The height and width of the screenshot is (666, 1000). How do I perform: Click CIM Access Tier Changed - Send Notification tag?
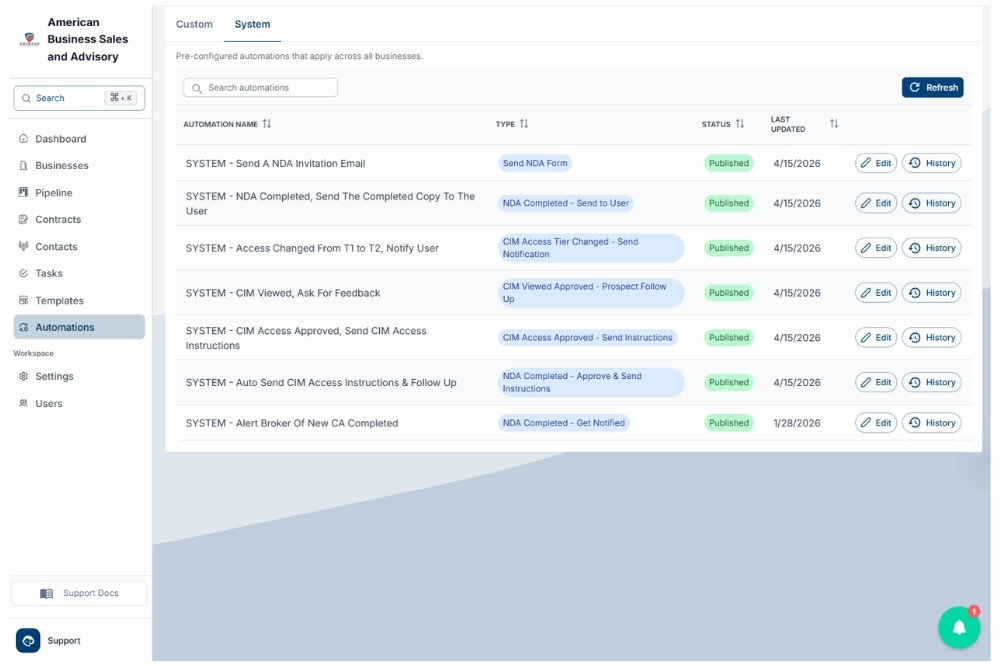pyautogui.click(x=591, y=248)
